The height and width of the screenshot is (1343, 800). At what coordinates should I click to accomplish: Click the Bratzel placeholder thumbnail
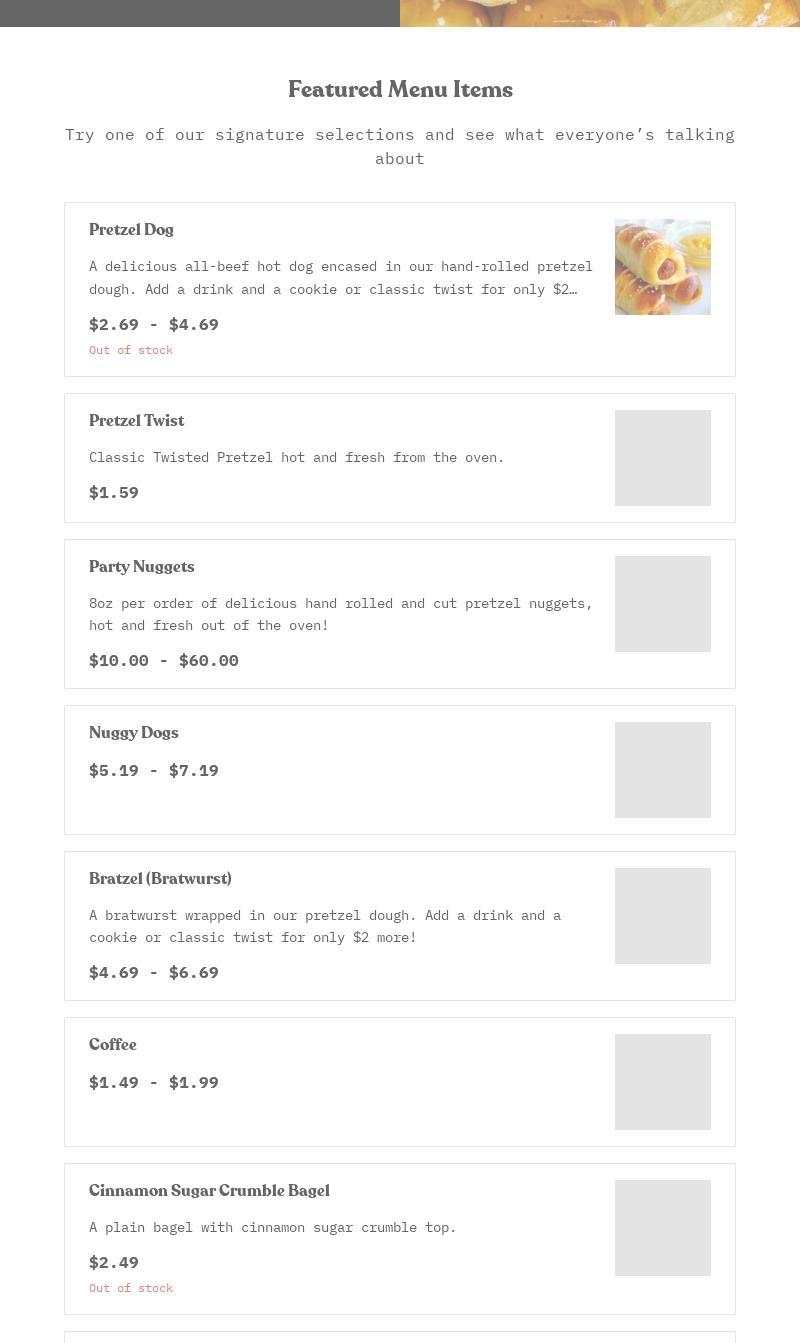click(x=662, y=916)
